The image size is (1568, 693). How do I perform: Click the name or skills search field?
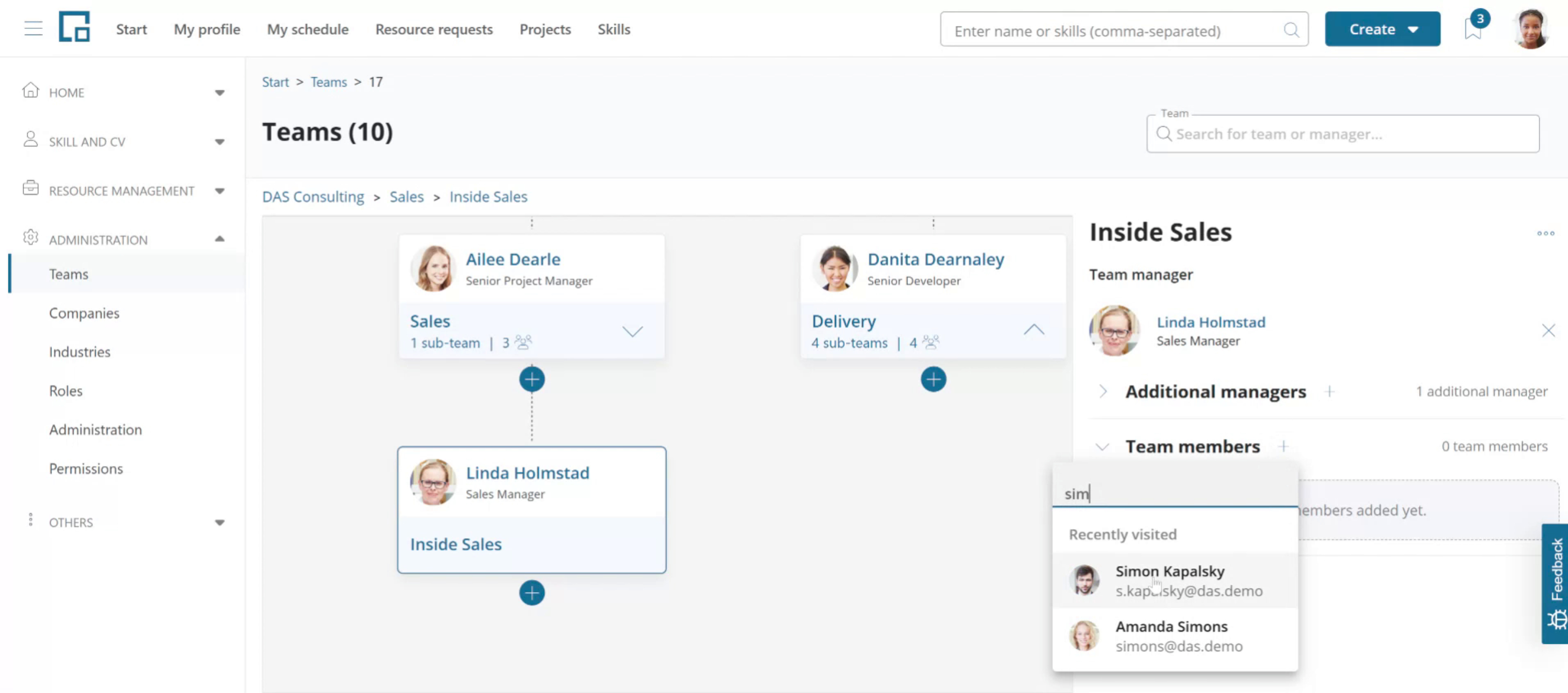1124,30
